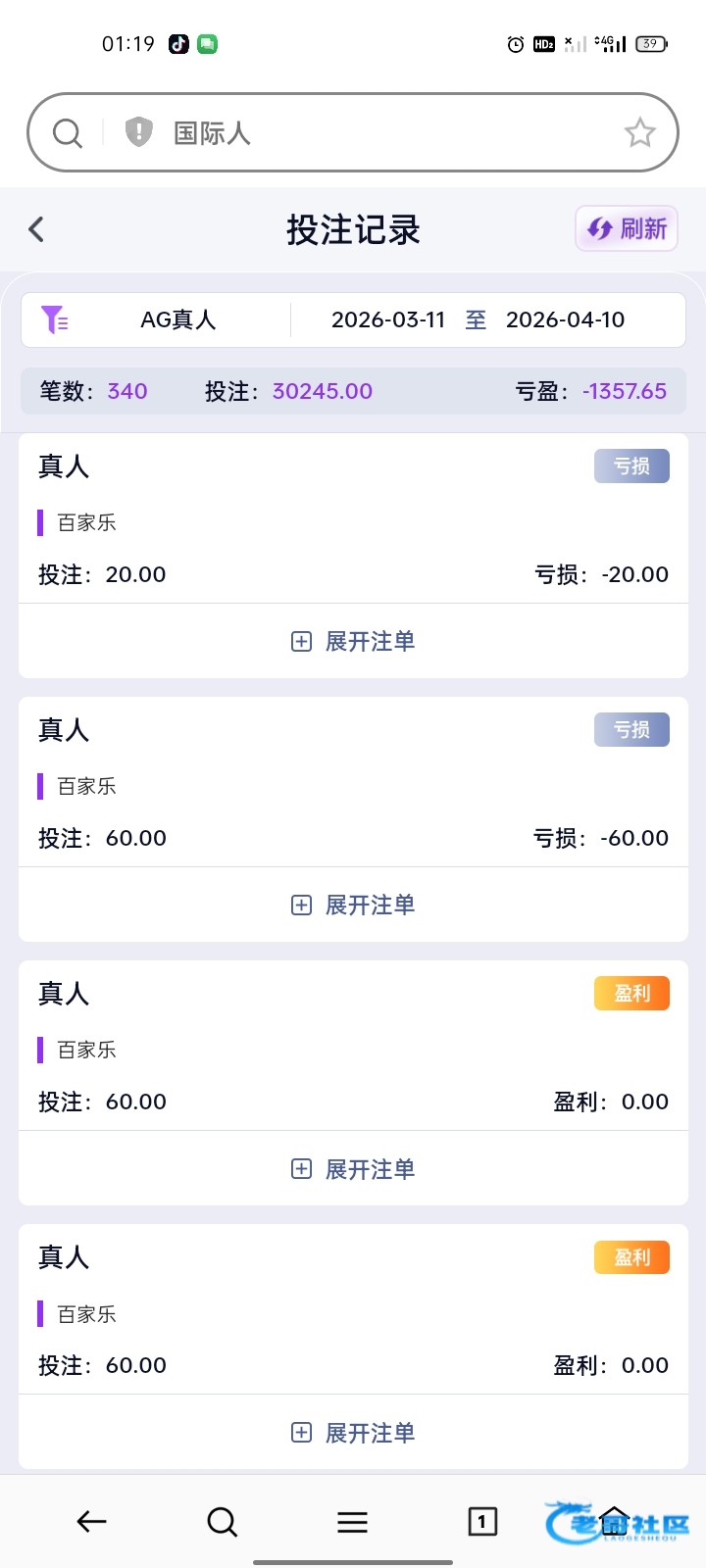This screenshot has height=1568, width=706.
Task: Bookmark page with the star icon
Action: click(x=640, y=132)
